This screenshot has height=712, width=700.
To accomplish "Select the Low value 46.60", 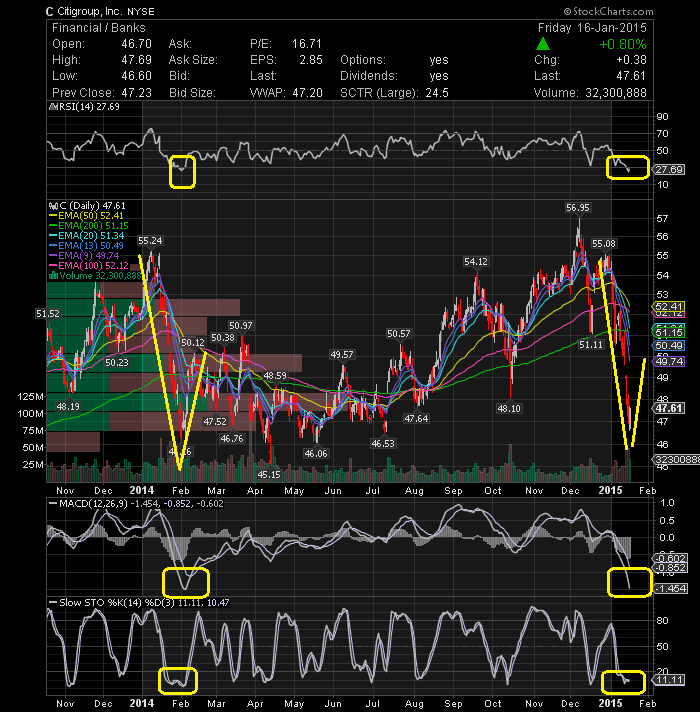I will coord(136,76).
